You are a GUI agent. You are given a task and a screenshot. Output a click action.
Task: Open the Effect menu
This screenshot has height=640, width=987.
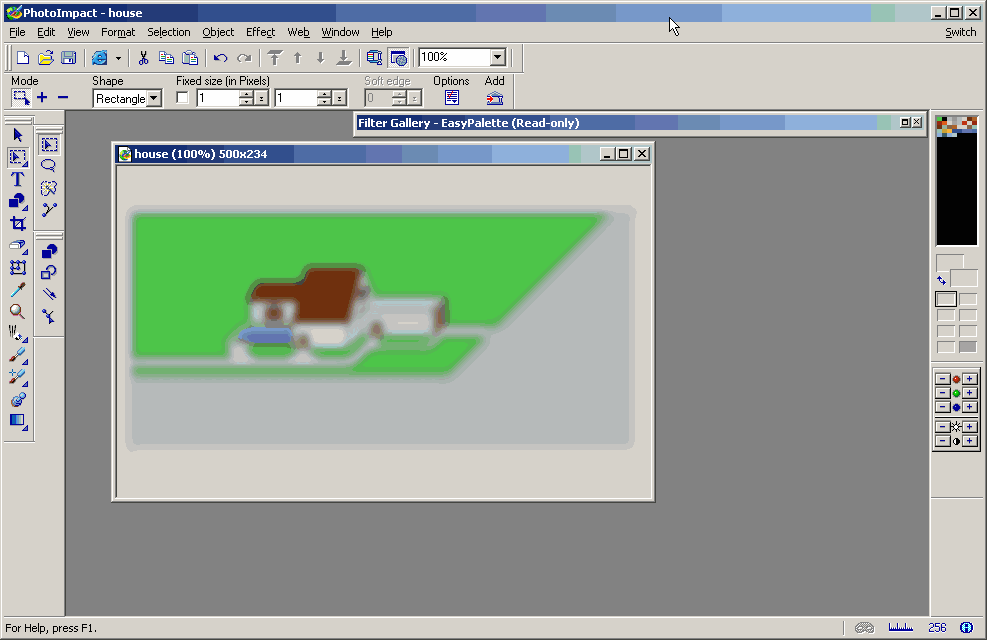coord(261,32)
